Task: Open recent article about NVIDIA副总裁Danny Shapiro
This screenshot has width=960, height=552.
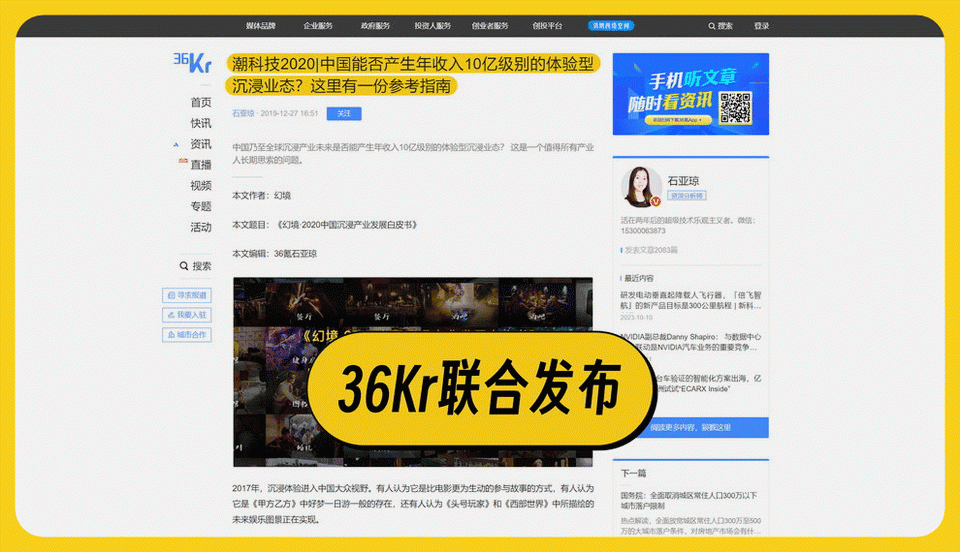Action: click(x=691, y=341)
